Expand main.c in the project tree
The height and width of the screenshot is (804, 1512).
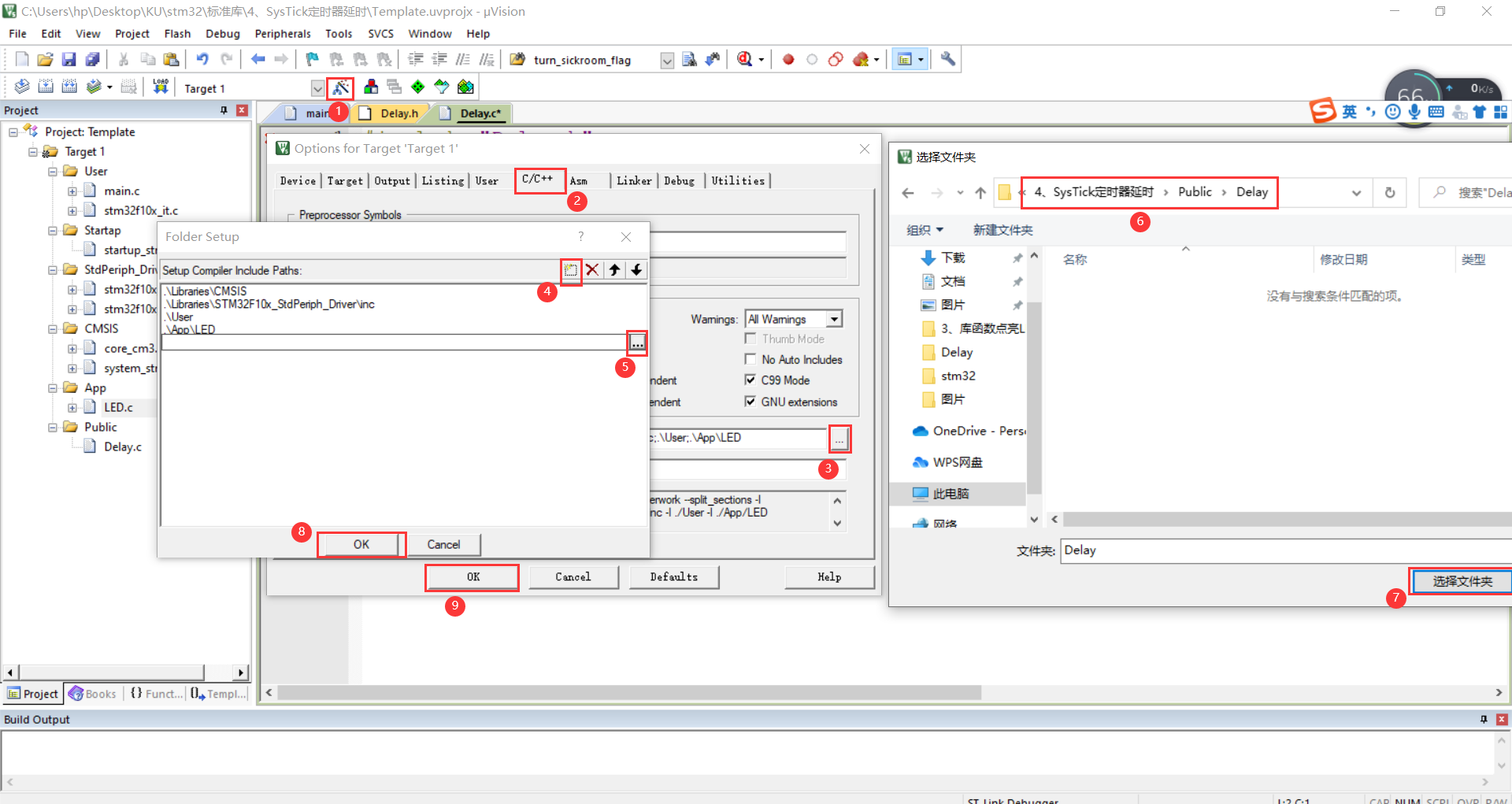[72, 191]
